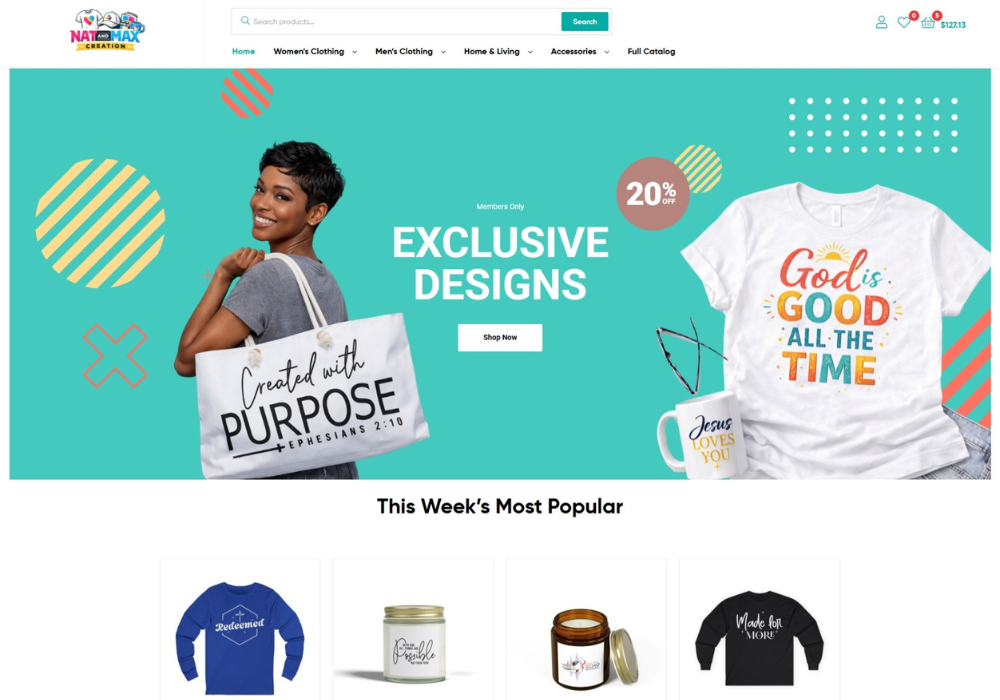
Task: Click the 20% off badge
Action: coord(652,194)
